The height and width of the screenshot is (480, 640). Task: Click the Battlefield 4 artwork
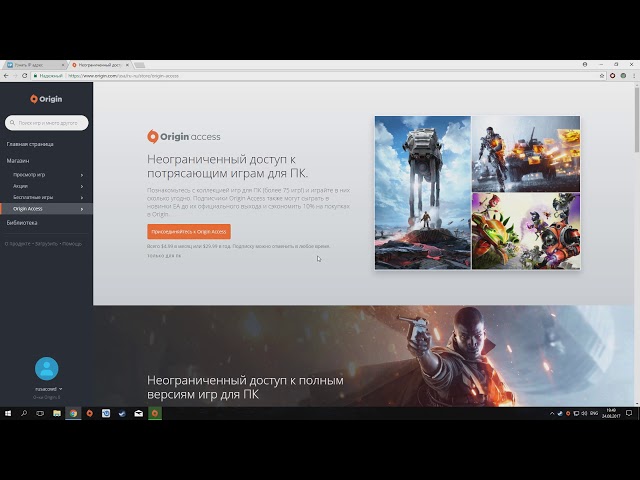(526, 154)
